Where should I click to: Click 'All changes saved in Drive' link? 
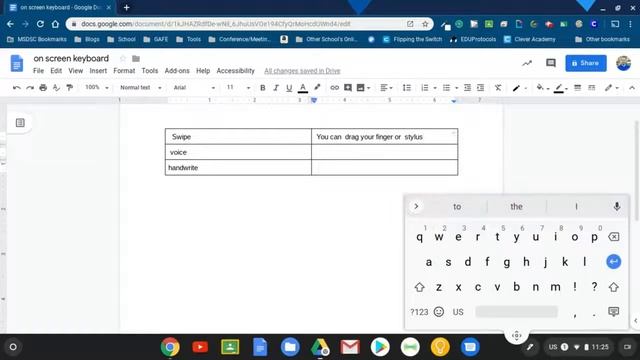pos(302,71)
